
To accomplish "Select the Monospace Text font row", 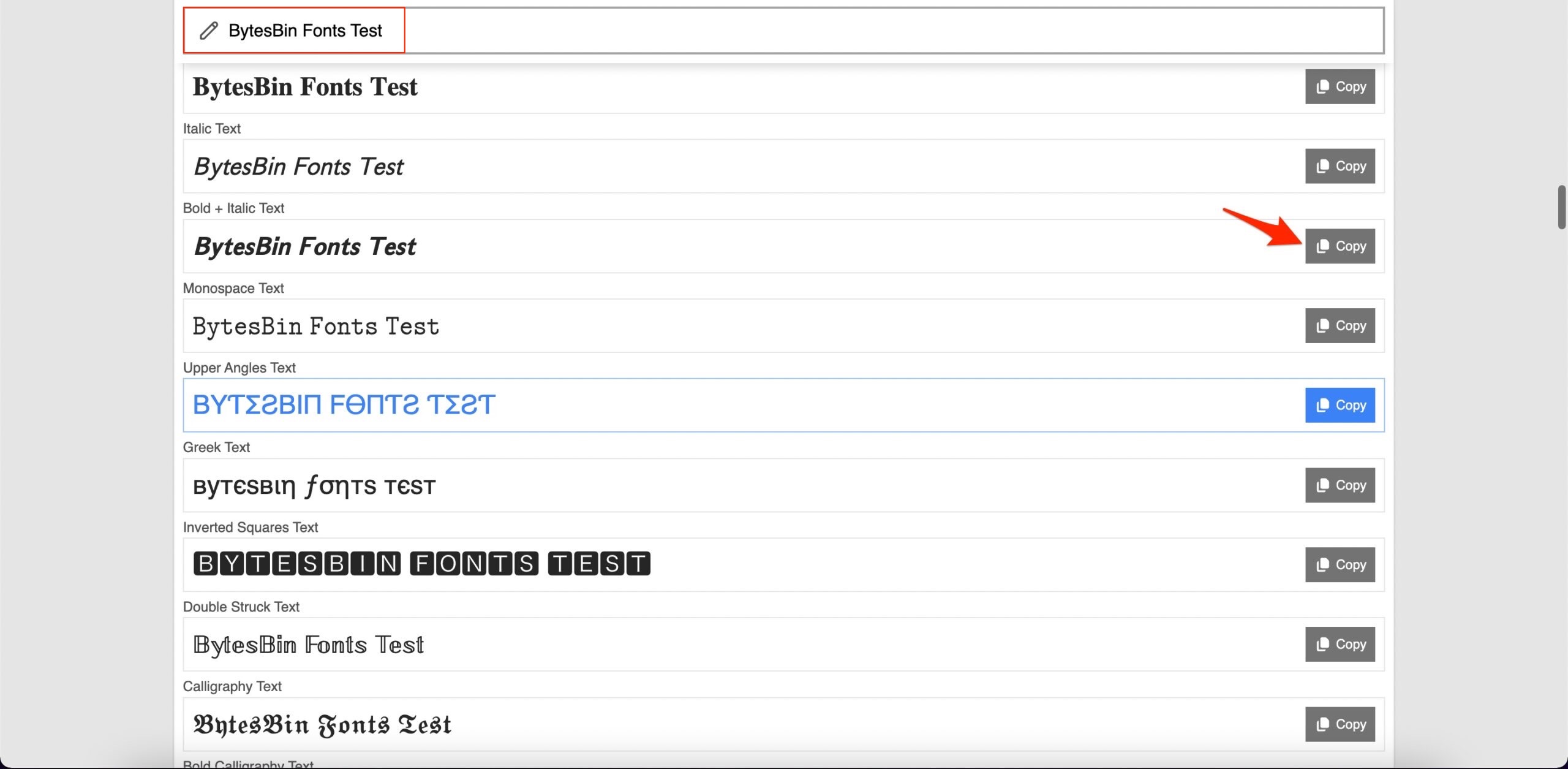I will click(784, 325).
